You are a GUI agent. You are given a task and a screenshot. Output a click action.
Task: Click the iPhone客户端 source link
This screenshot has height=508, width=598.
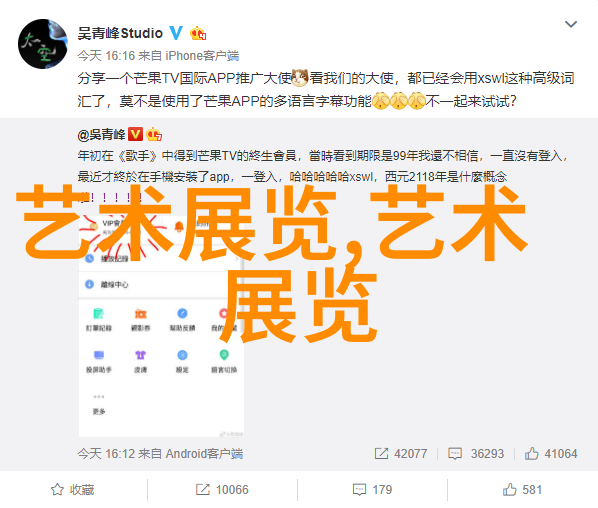click(202, 56)
